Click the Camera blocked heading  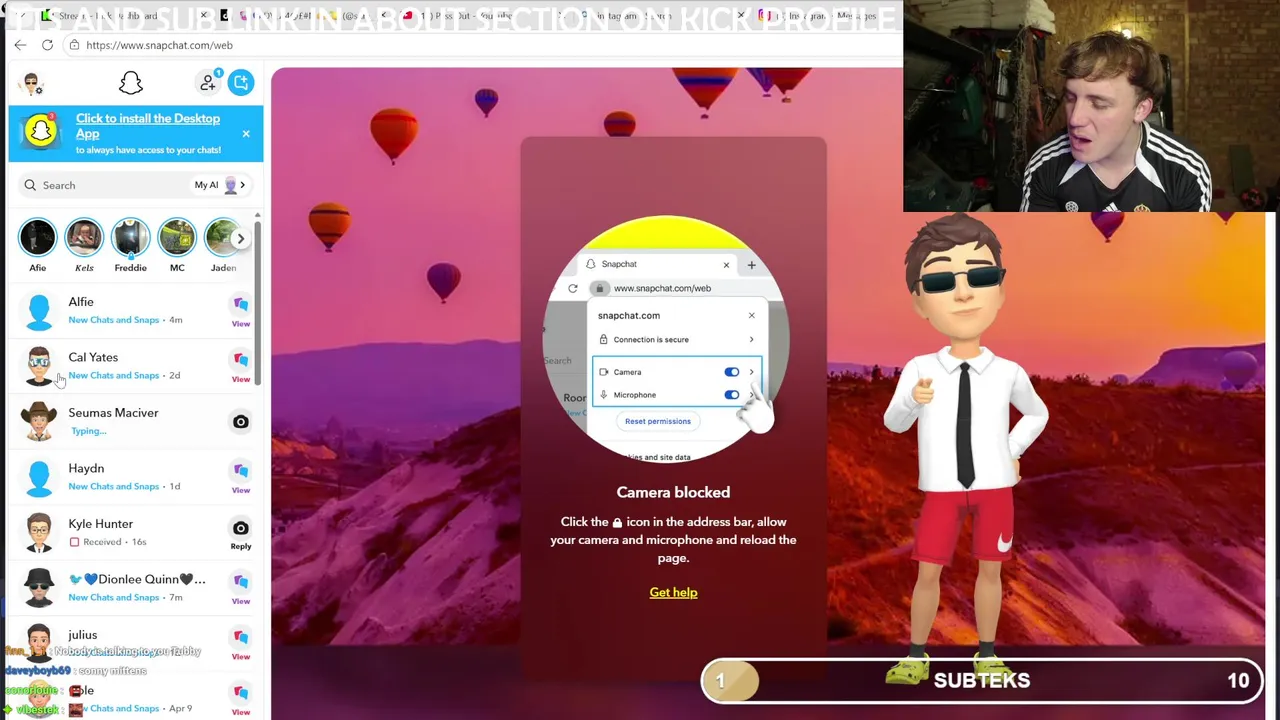[x=673, y=492]
